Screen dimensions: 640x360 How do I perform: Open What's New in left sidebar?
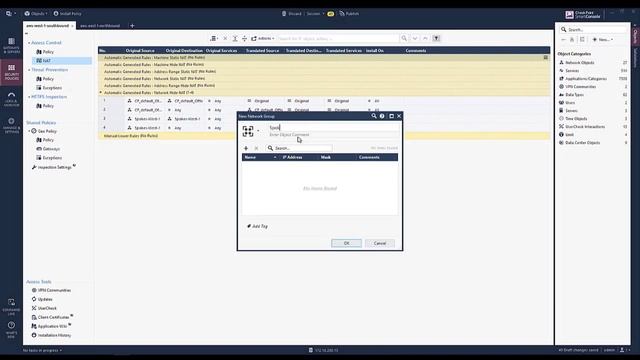pos(11,330)
